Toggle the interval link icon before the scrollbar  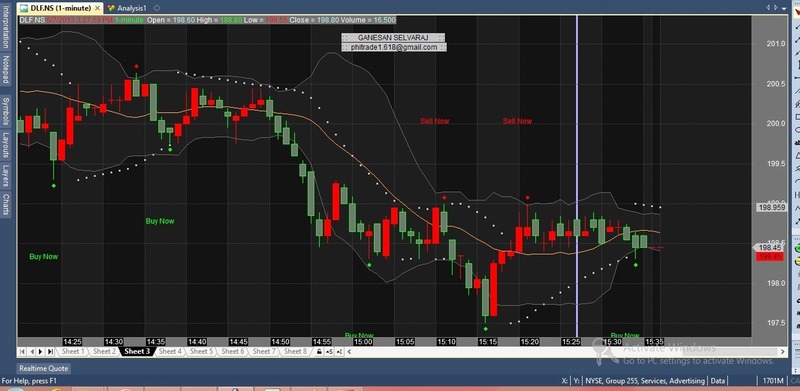pos(339,352)
